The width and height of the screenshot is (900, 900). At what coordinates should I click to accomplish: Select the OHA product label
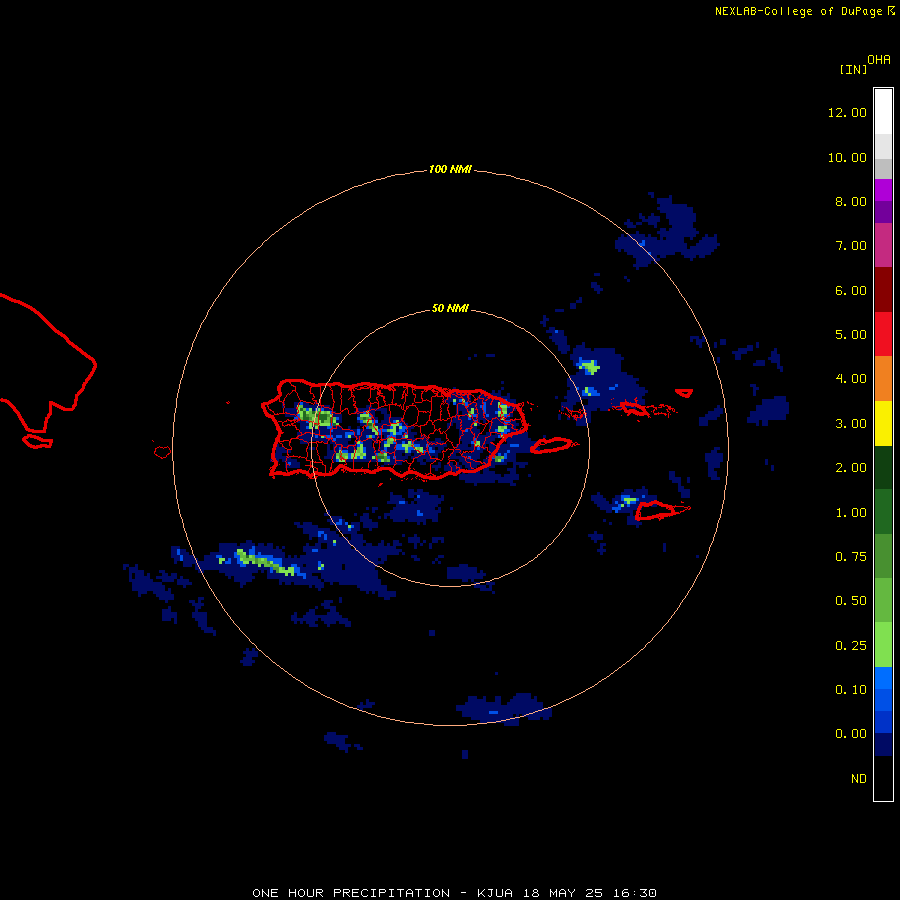tap(879, 60)
